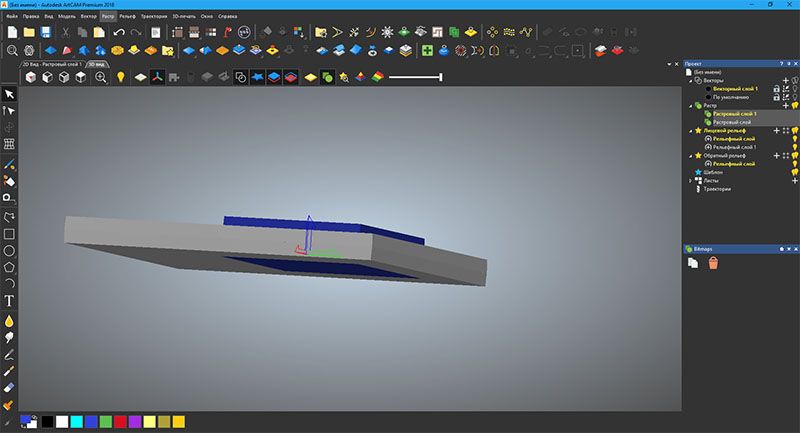Open the Файл menu
The width and height of the screenshot is (800, 433).
[12, 16]
